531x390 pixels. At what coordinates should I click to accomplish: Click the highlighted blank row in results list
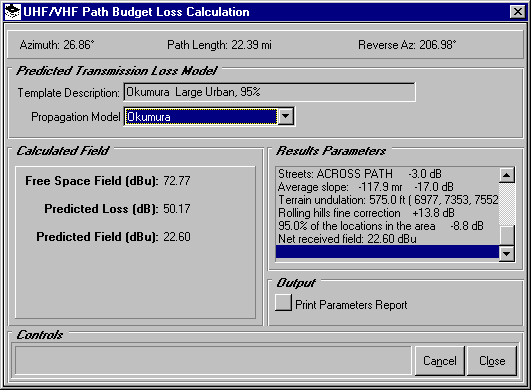coord(387,252)
